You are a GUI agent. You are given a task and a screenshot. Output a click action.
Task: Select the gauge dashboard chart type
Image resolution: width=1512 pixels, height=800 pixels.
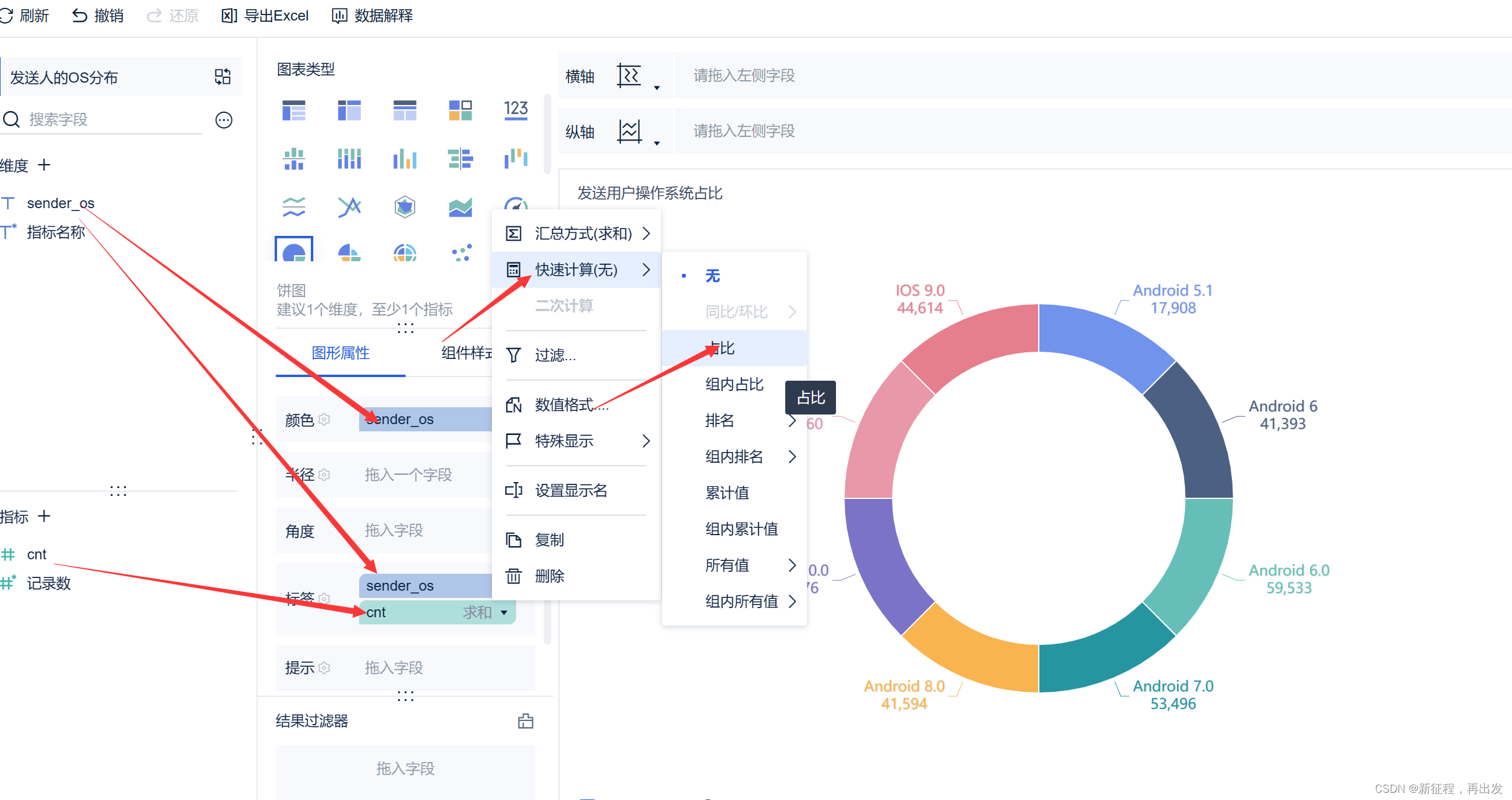[516, 204]
